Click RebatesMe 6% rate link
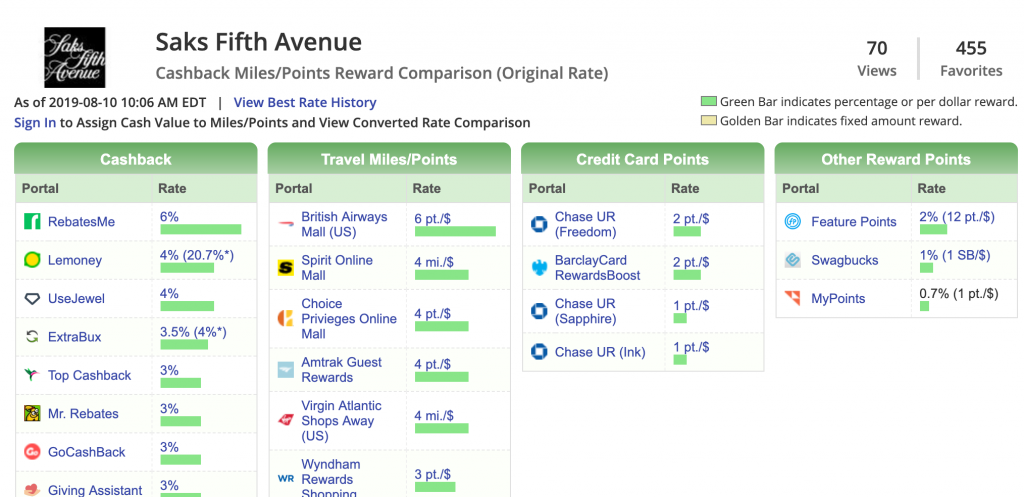 [x=169, y=217]
